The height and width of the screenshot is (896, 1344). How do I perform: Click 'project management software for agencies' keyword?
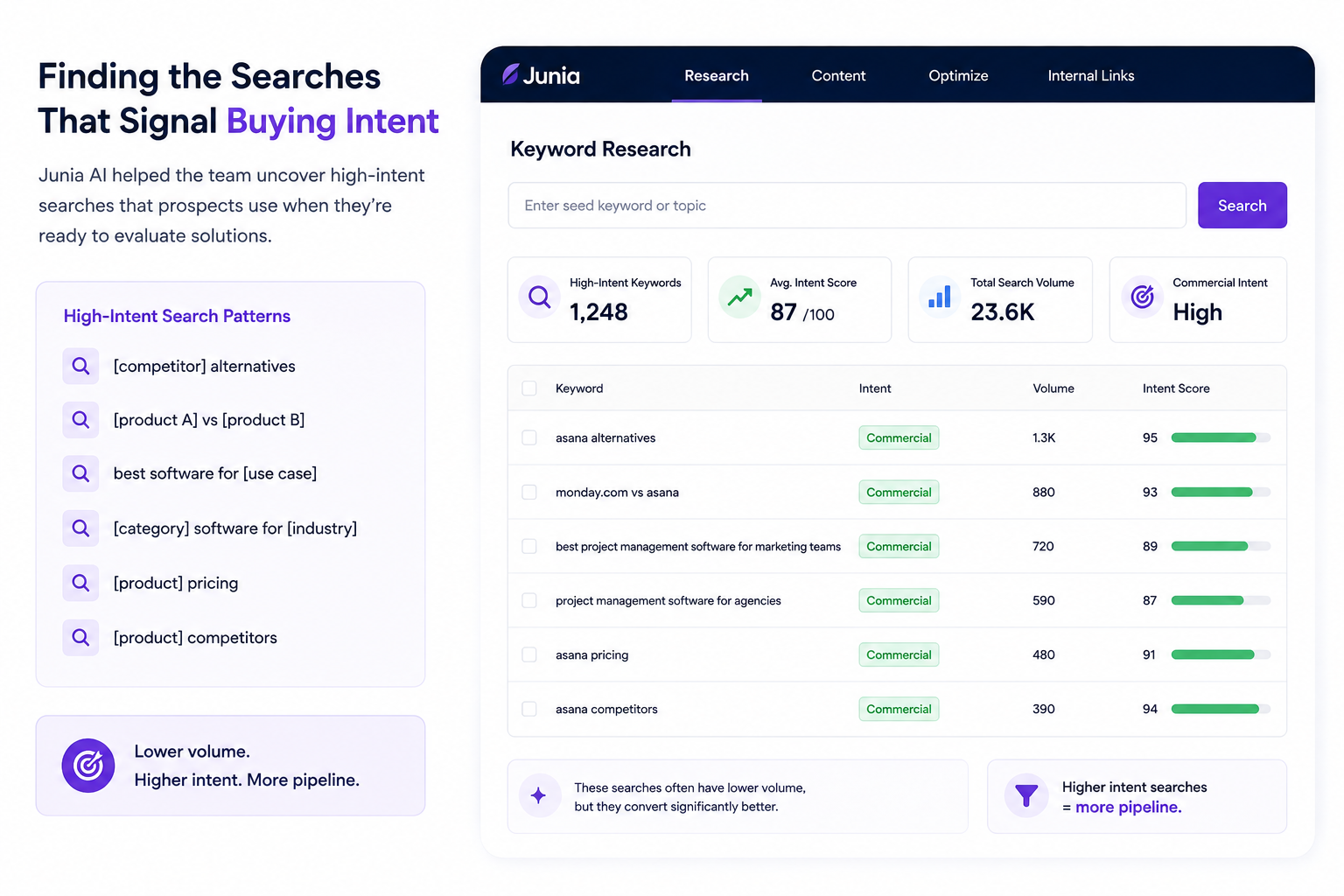coord(668,600)
